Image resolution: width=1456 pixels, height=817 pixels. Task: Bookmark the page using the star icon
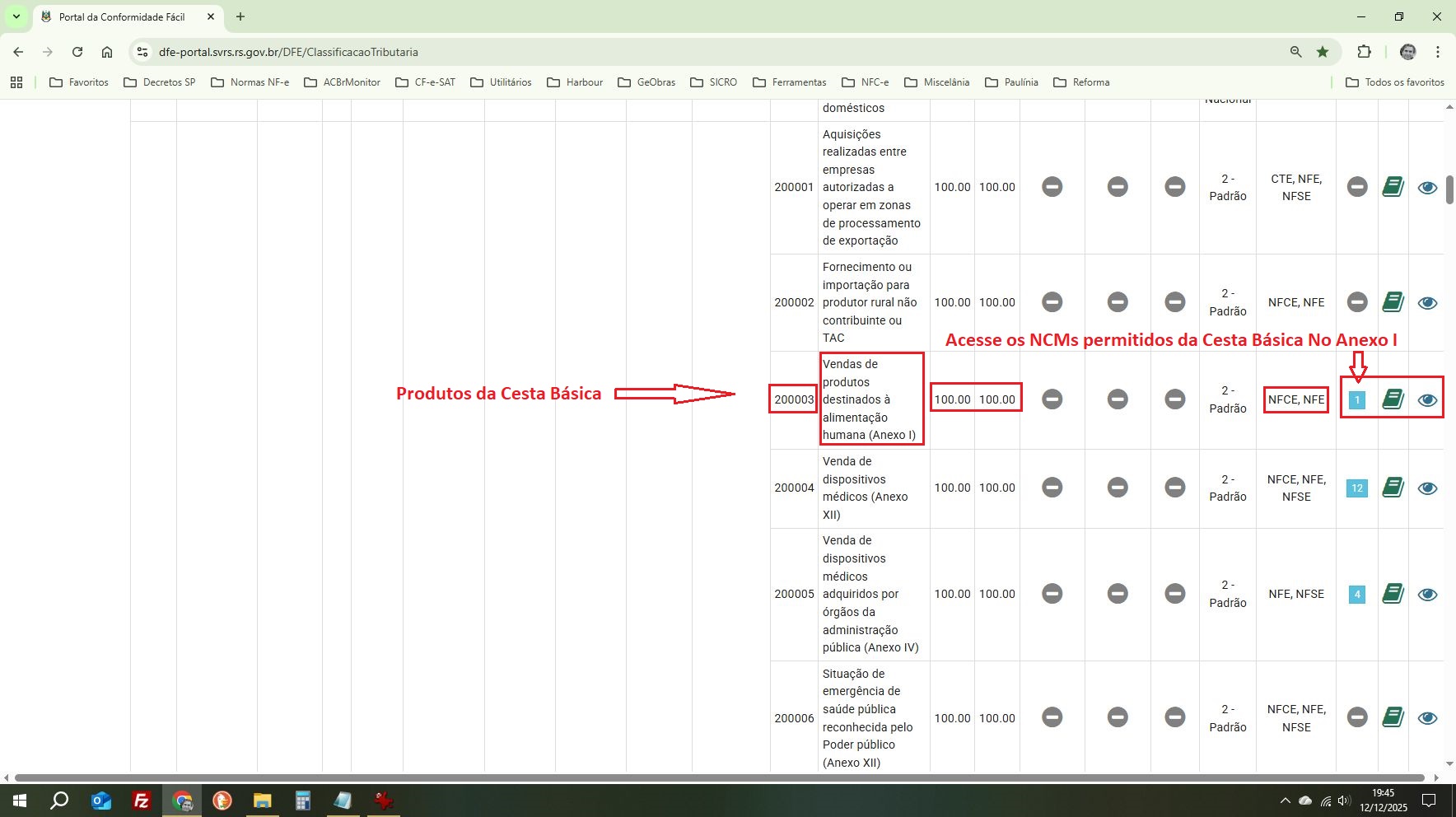coord(1323,51)
